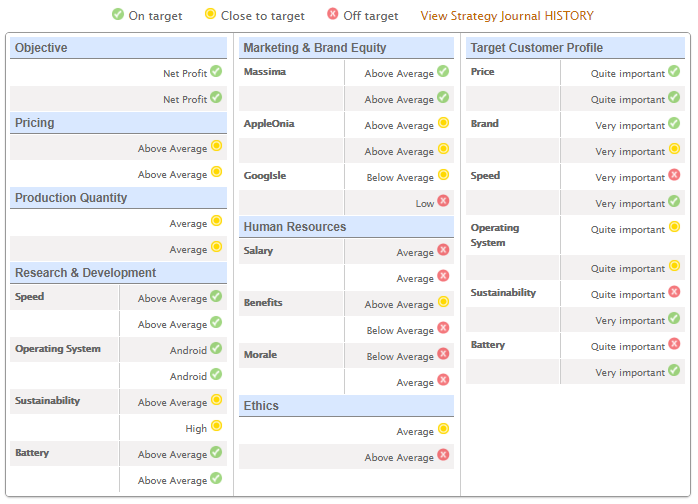Click the red icon next to Ethics Above Average
Viewport: 698px width, 504px height.
tap(443, 456)
